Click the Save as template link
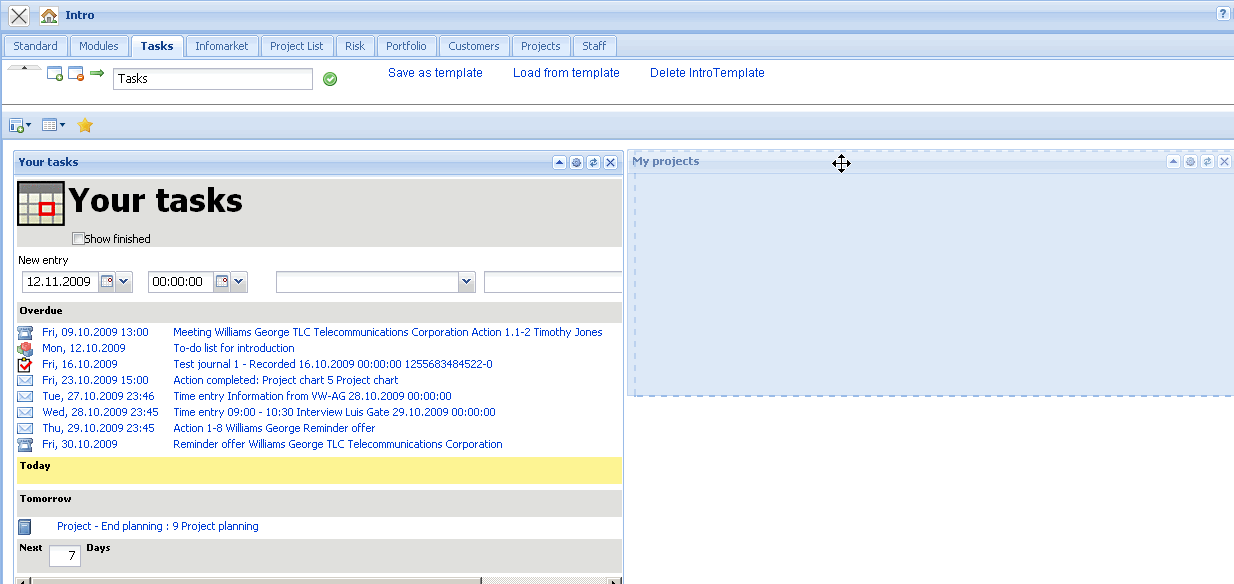Screen dimensions: 1234x584 [x=435, y=72]
